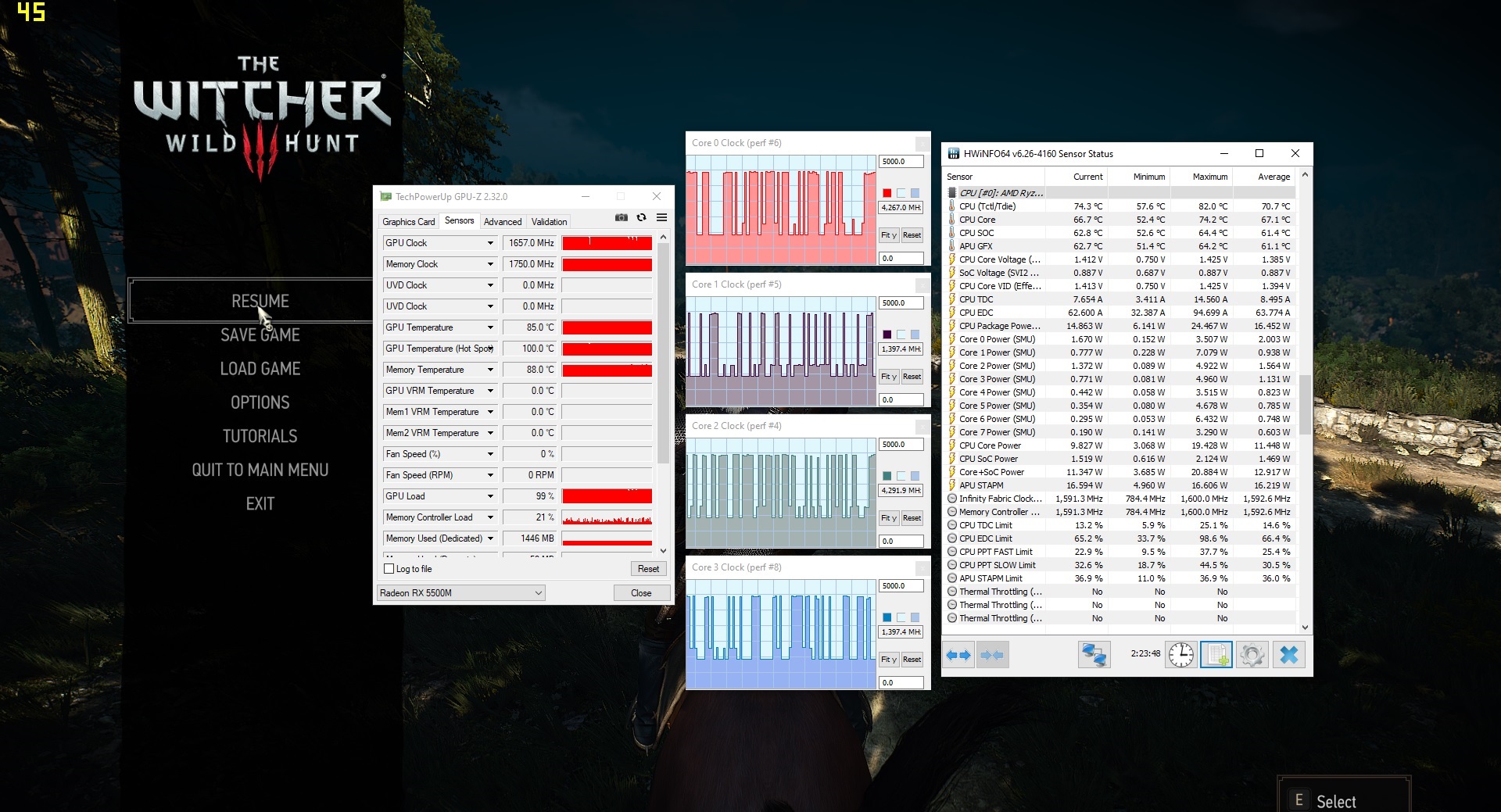1501x812 pixels.
Task: Click the Core 0 graph maximum value field
Action: tap(901, 162)
